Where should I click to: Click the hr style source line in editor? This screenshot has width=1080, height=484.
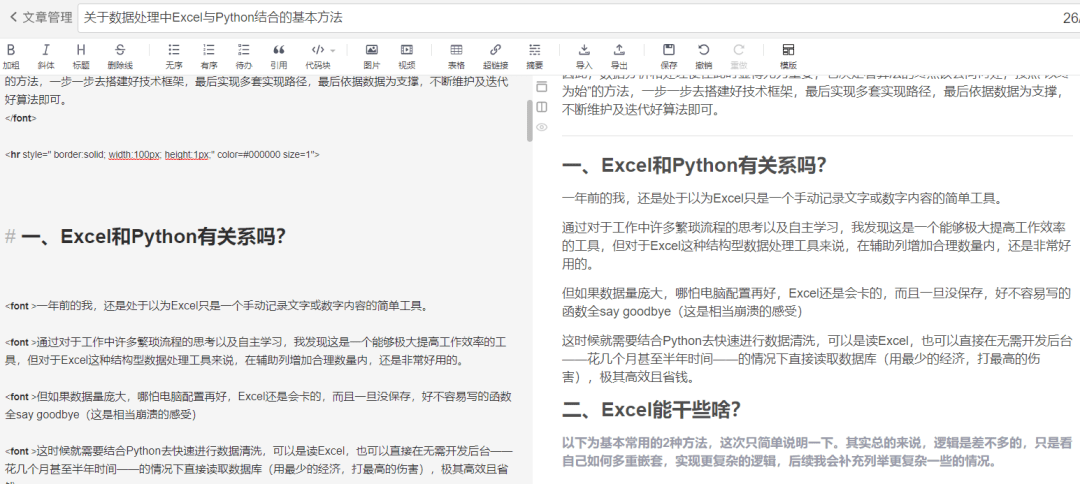(162, 155)
